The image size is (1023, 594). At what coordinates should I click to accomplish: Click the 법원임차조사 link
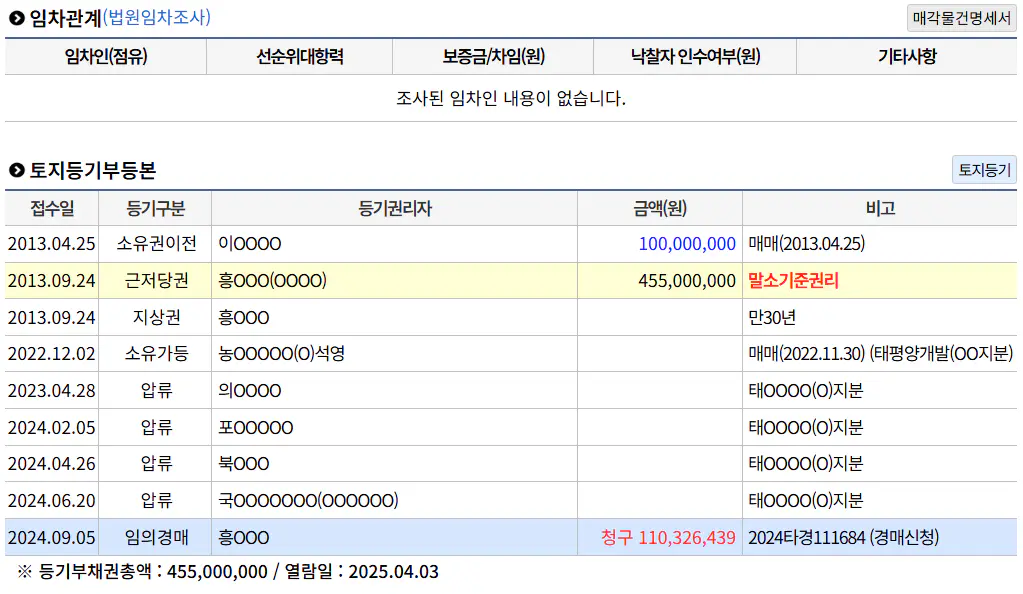(156, 17)
